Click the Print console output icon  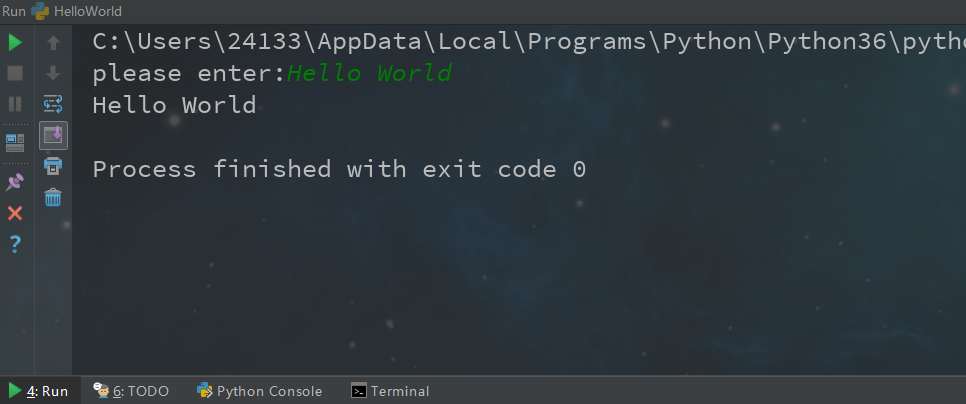tap(53, 166)
